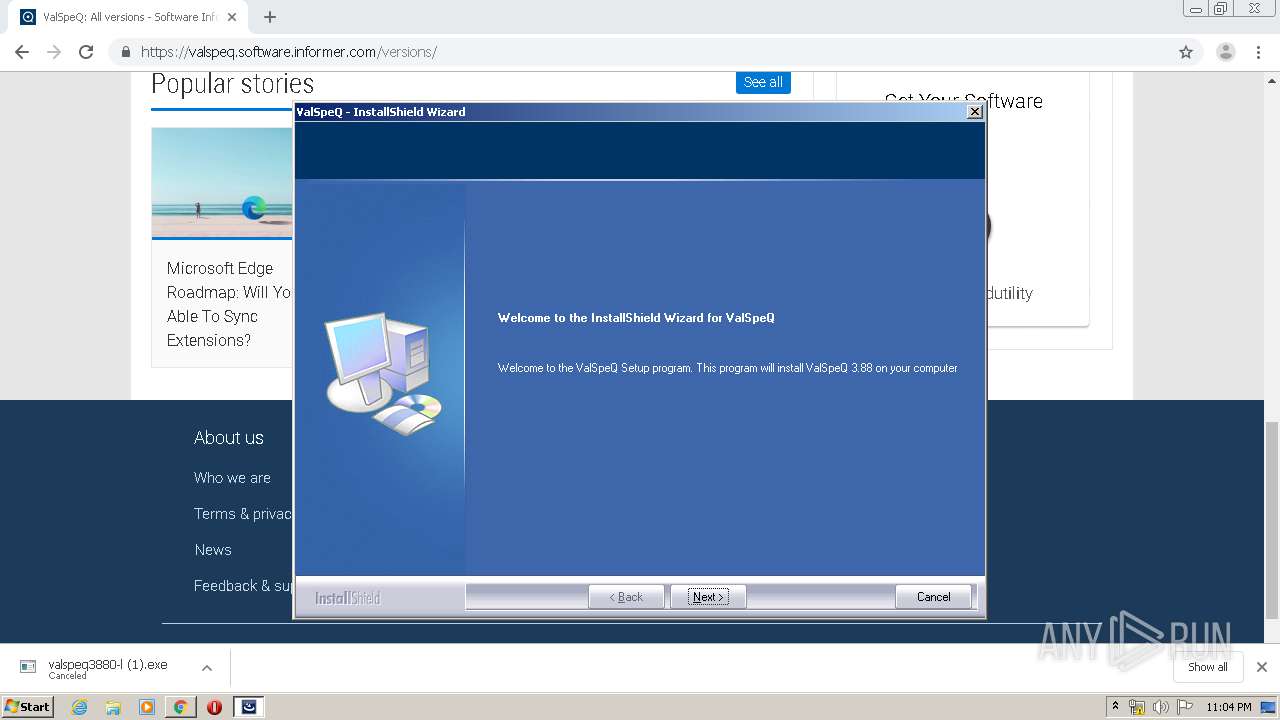
Task: Click the Popular stories heading
Action: [x=233, y=84]
